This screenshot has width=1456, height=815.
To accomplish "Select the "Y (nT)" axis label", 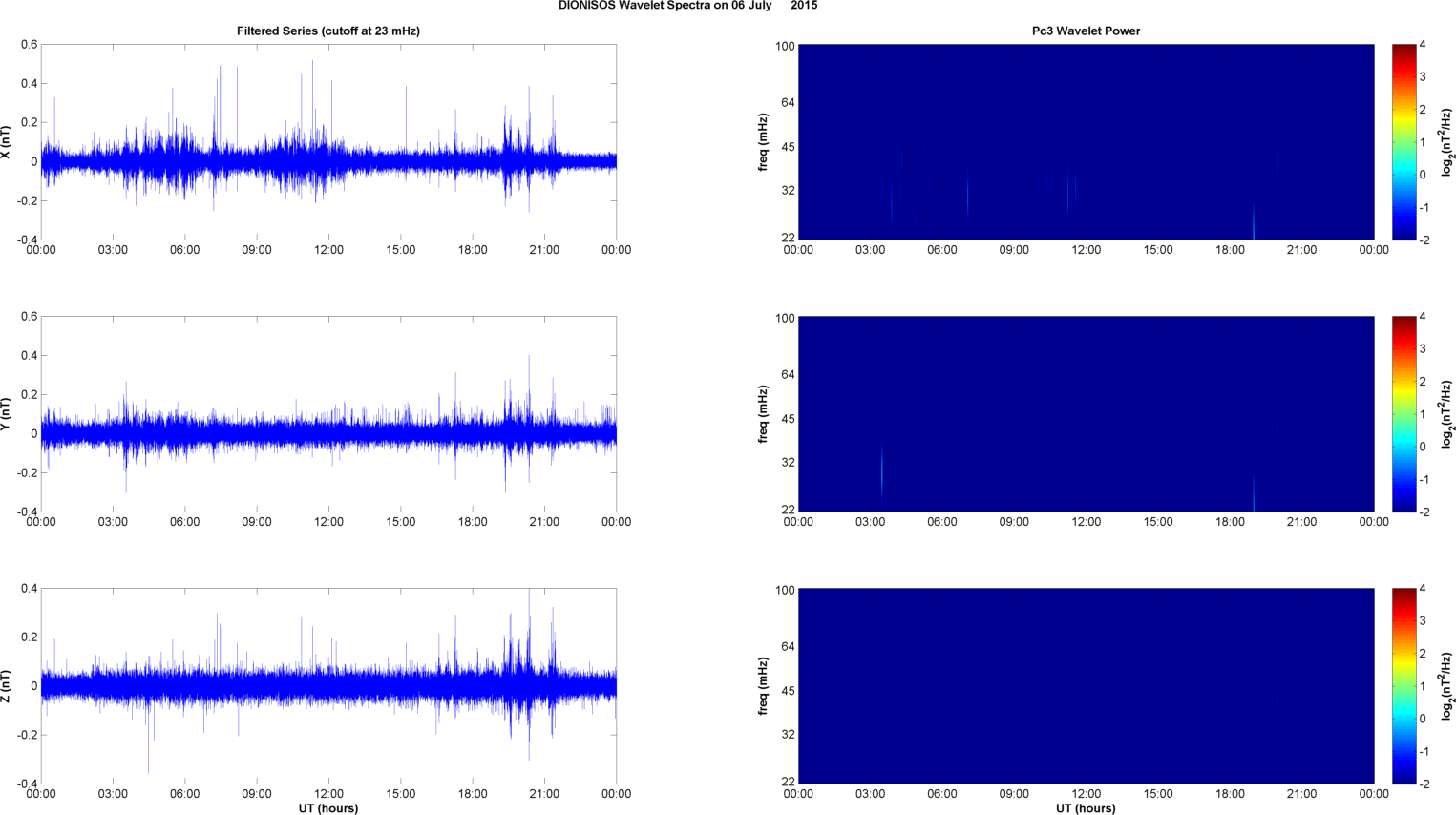I will tap(6, 414).
